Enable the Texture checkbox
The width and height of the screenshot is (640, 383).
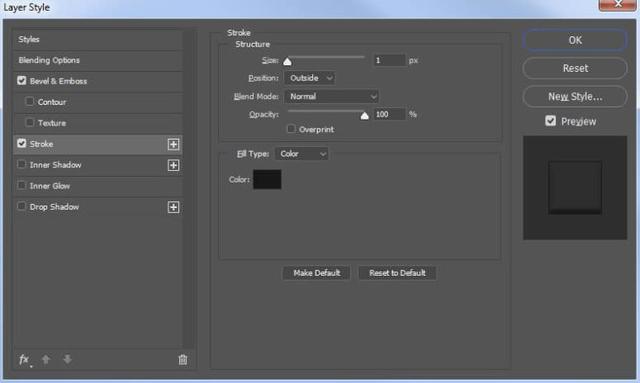coord(29,122)
